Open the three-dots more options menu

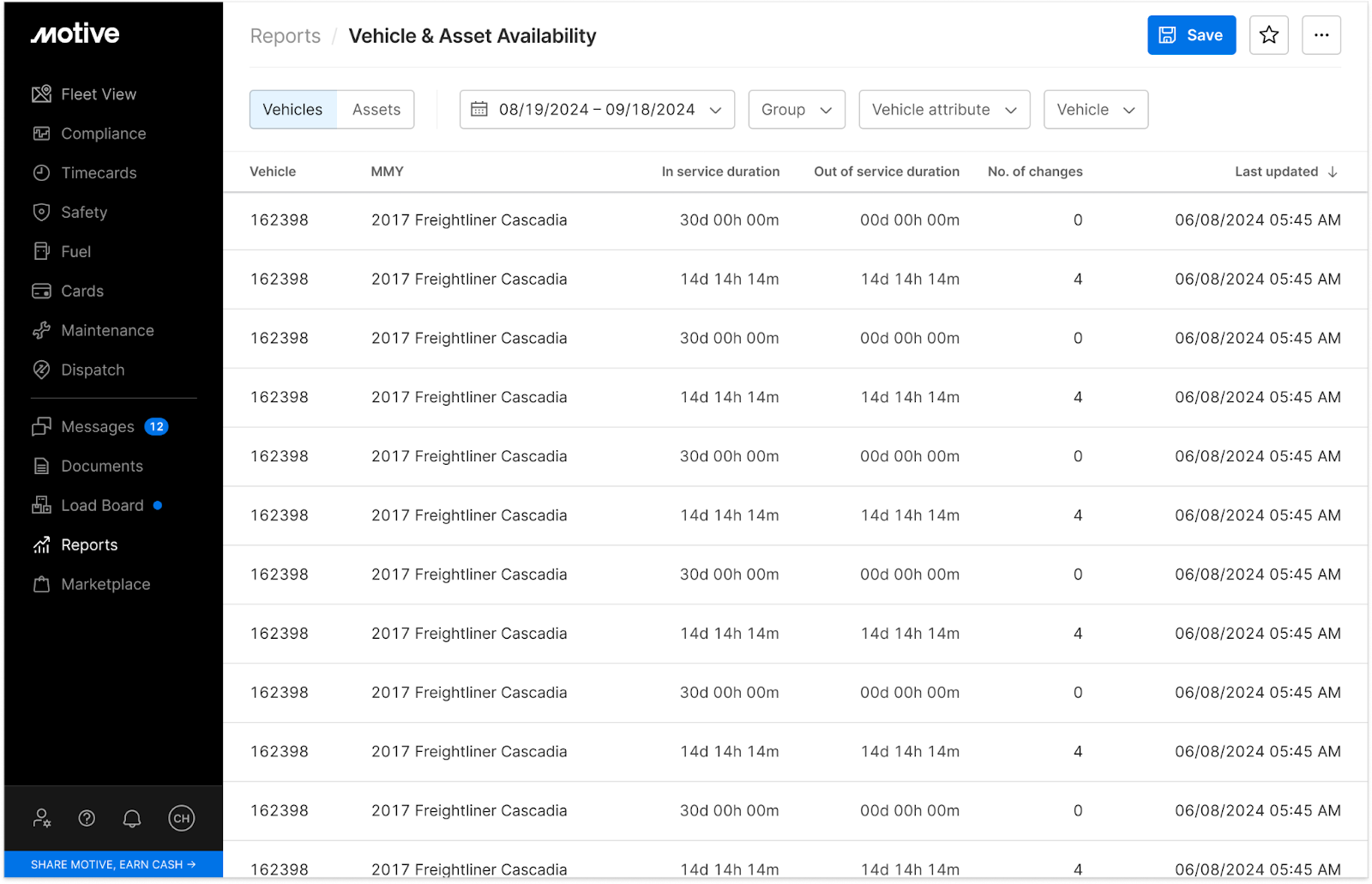tap(1321, 35)
